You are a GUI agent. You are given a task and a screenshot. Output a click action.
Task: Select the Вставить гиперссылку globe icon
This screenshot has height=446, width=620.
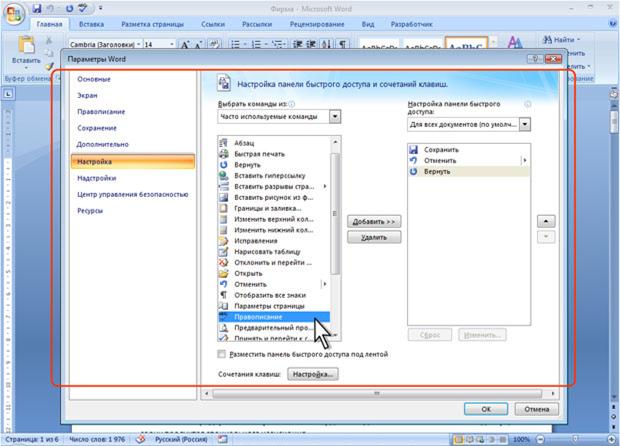(x=223, y=176)
